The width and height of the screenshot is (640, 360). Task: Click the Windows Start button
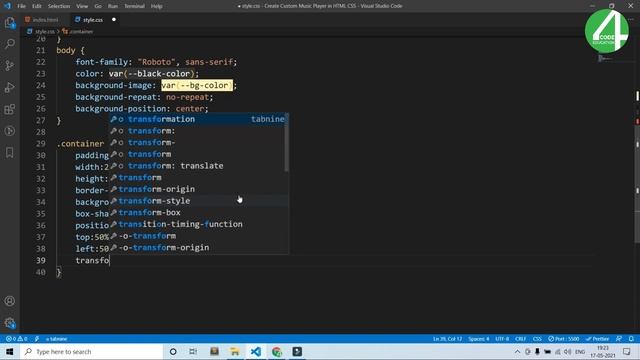(x=9, y=352)
